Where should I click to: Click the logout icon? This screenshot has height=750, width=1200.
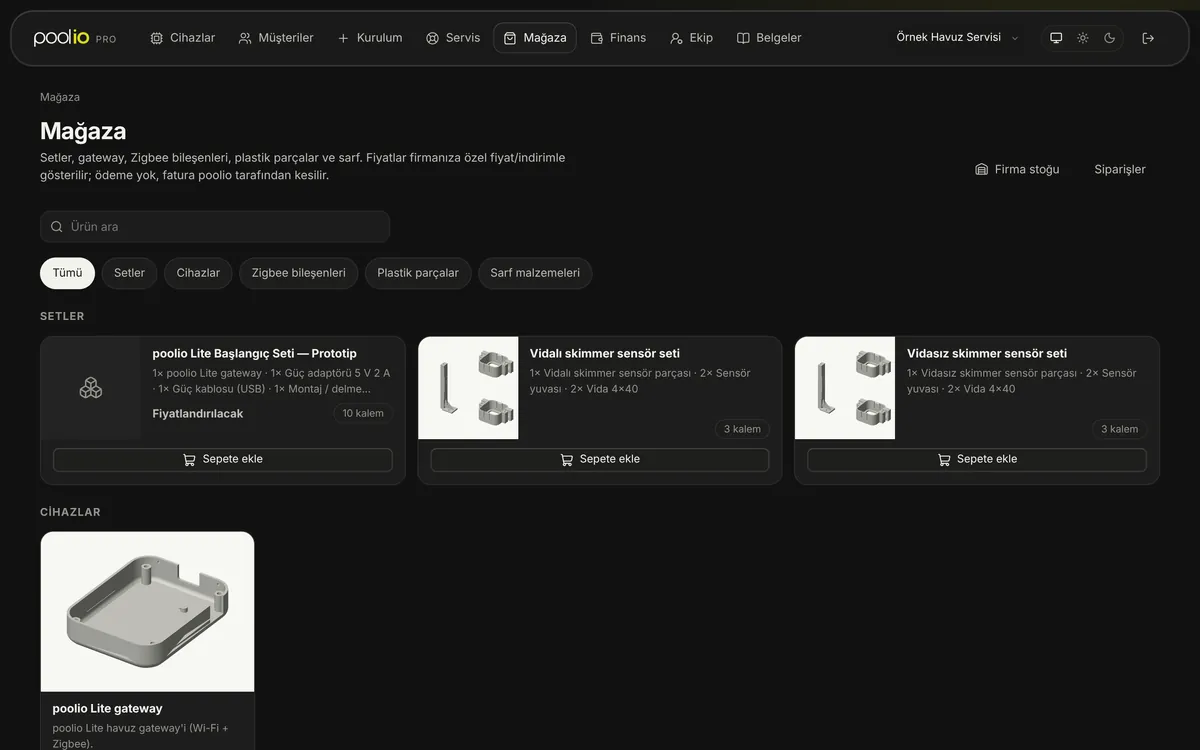pos(1148,38)
